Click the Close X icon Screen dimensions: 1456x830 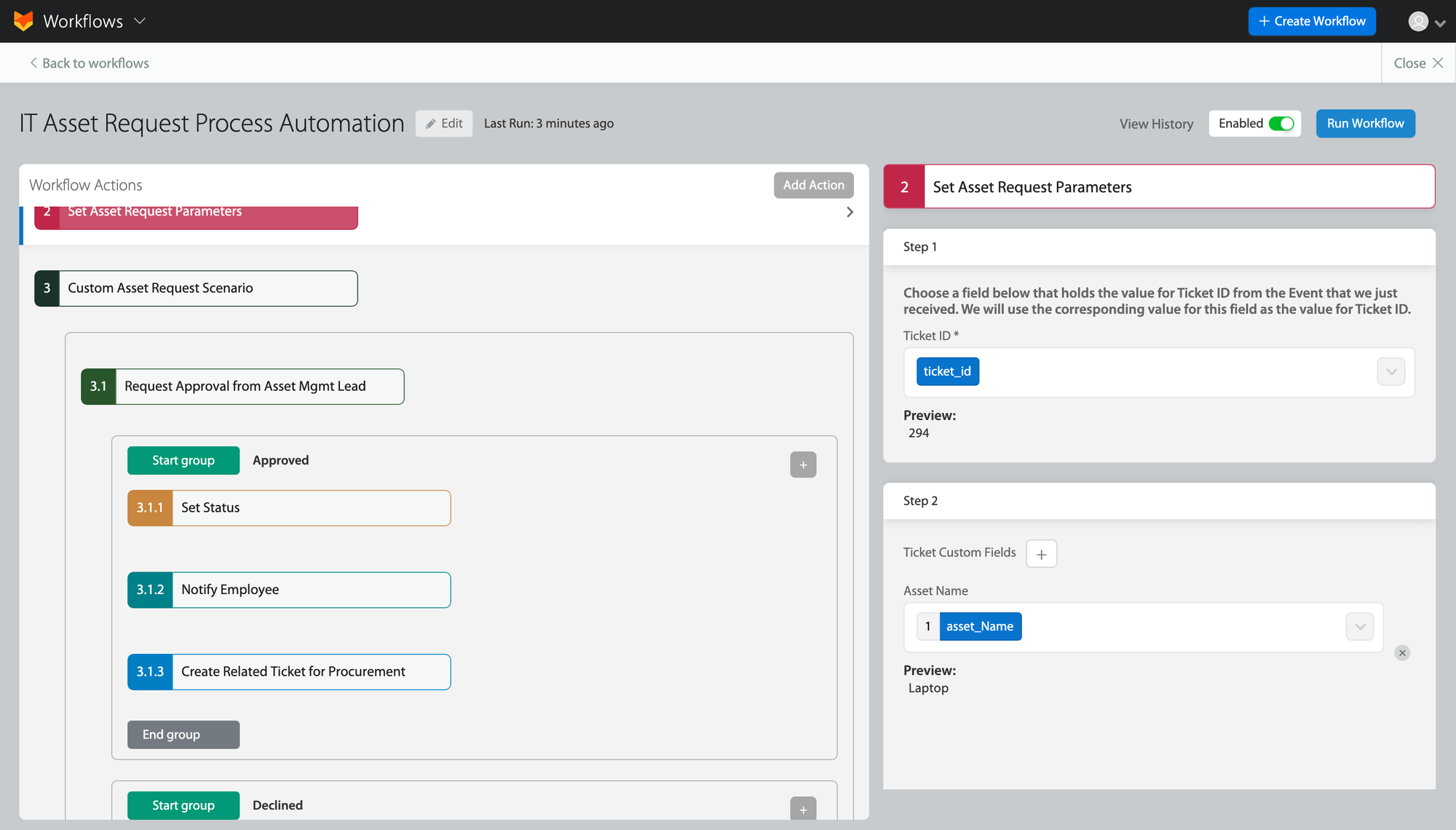pyautogui.click(x=1438, y=63)
